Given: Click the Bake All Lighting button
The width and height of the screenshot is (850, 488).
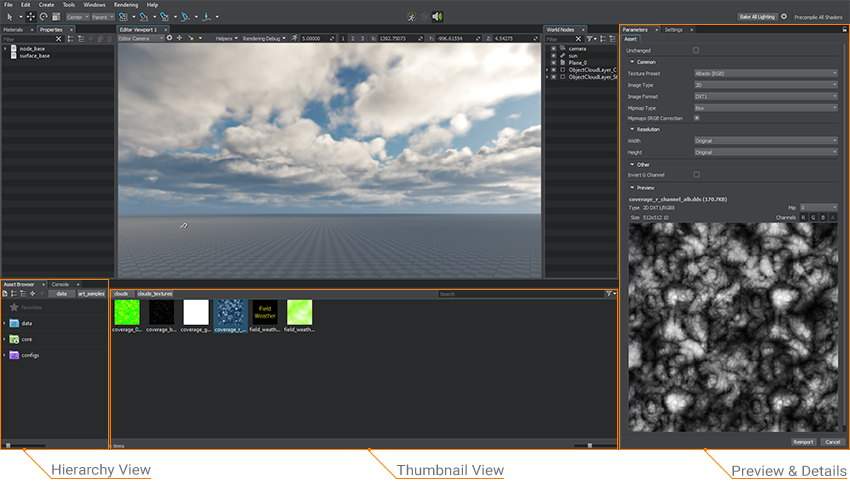Looking at the screenshot, I should pos(757,17).
